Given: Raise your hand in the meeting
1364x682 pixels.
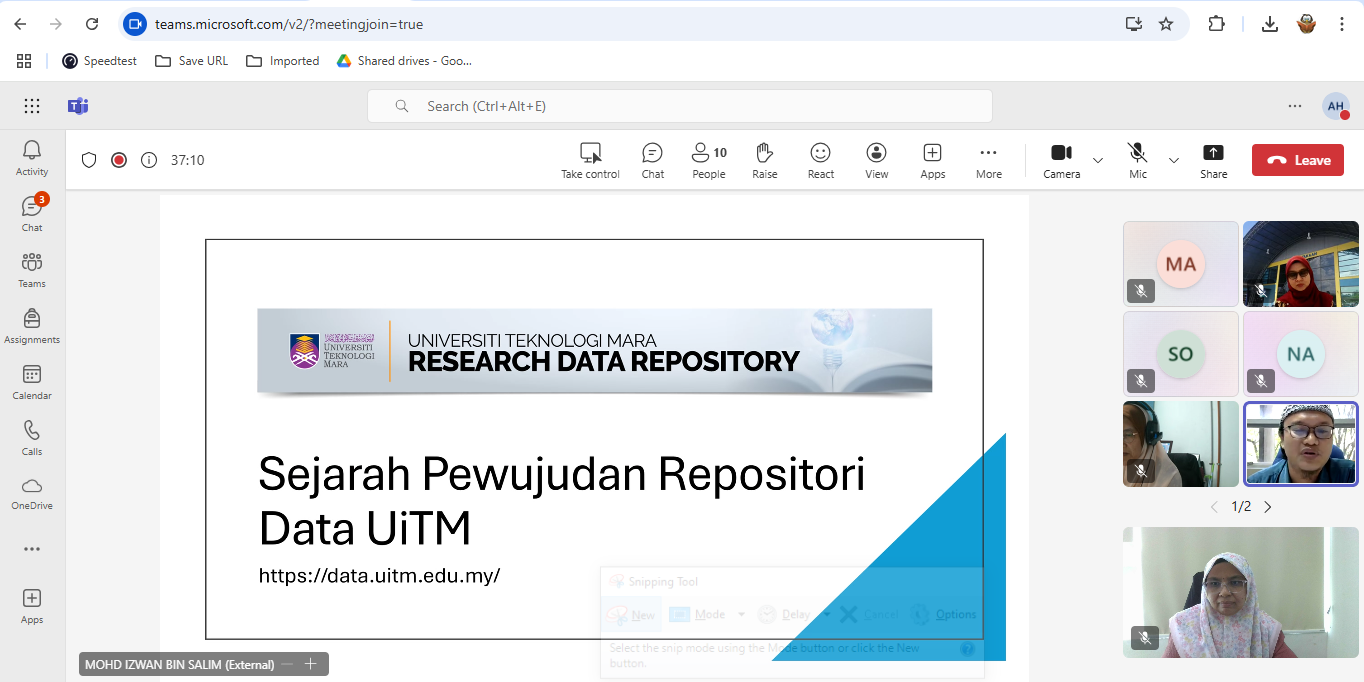Looking at the screenshot, I should (765, 160).
